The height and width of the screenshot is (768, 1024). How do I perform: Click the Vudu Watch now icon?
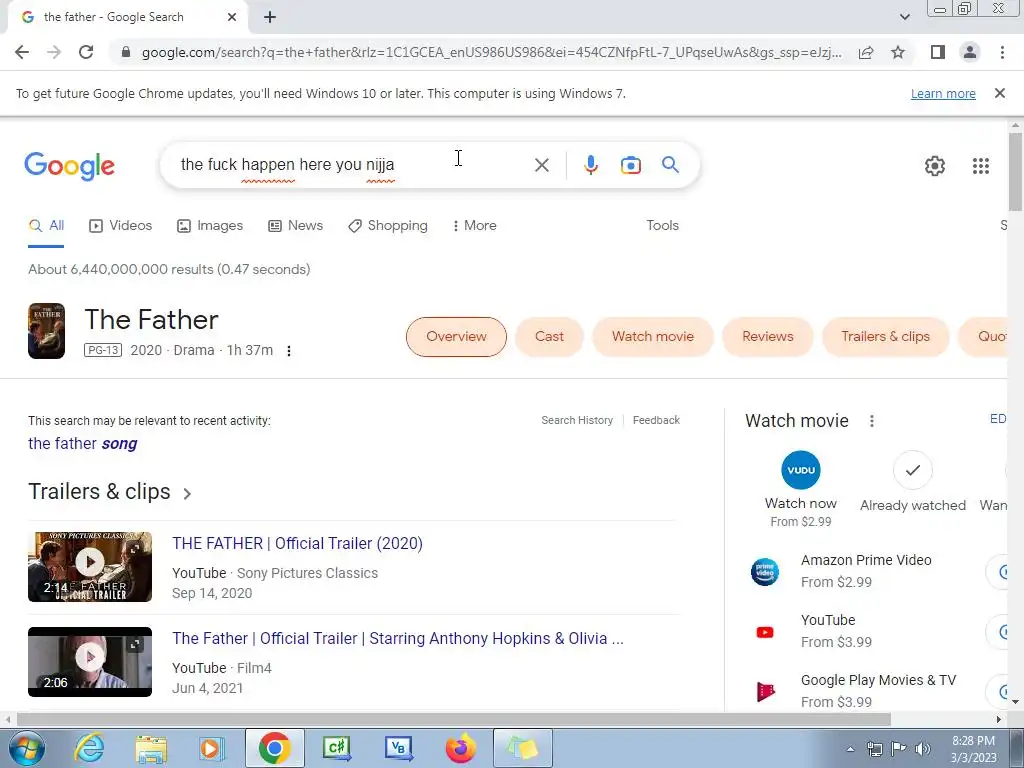pos(801,470)
